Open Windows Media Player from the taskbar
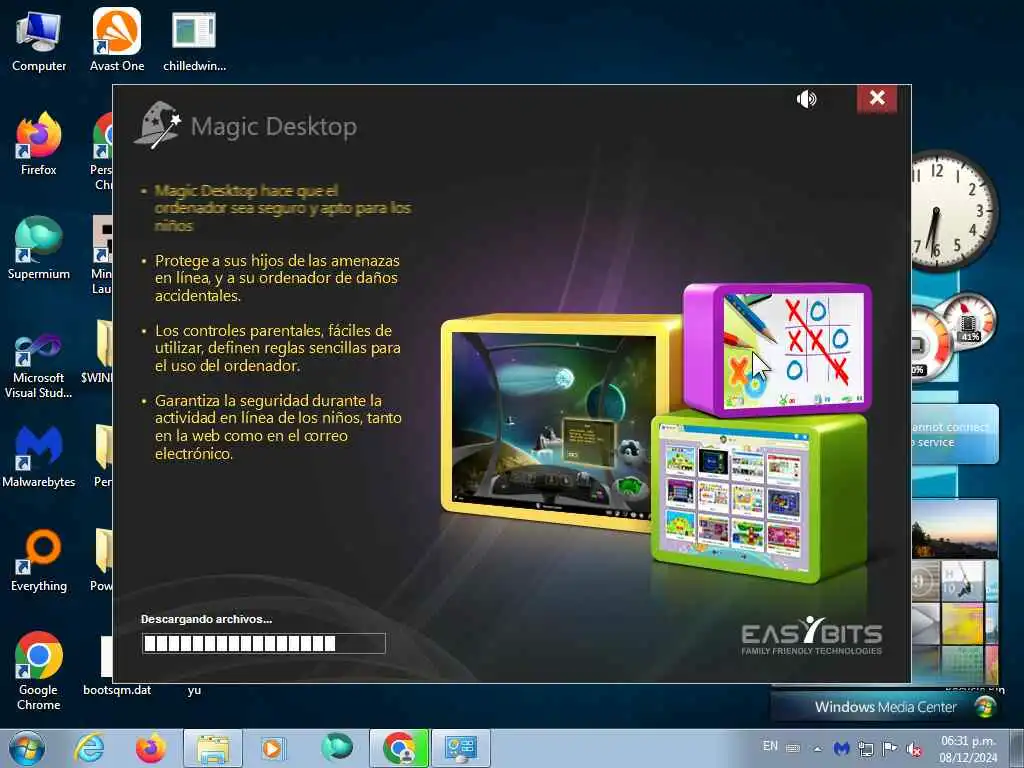Image resolution: width=1024 pixels, height=768 pixels. point(272,748)
